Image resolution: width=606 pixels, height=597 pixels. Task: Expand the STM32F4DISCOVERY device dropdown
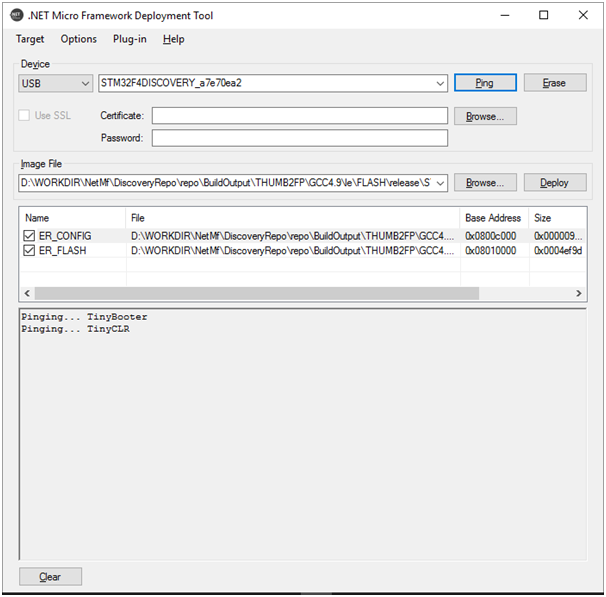[x=440, y=83]
